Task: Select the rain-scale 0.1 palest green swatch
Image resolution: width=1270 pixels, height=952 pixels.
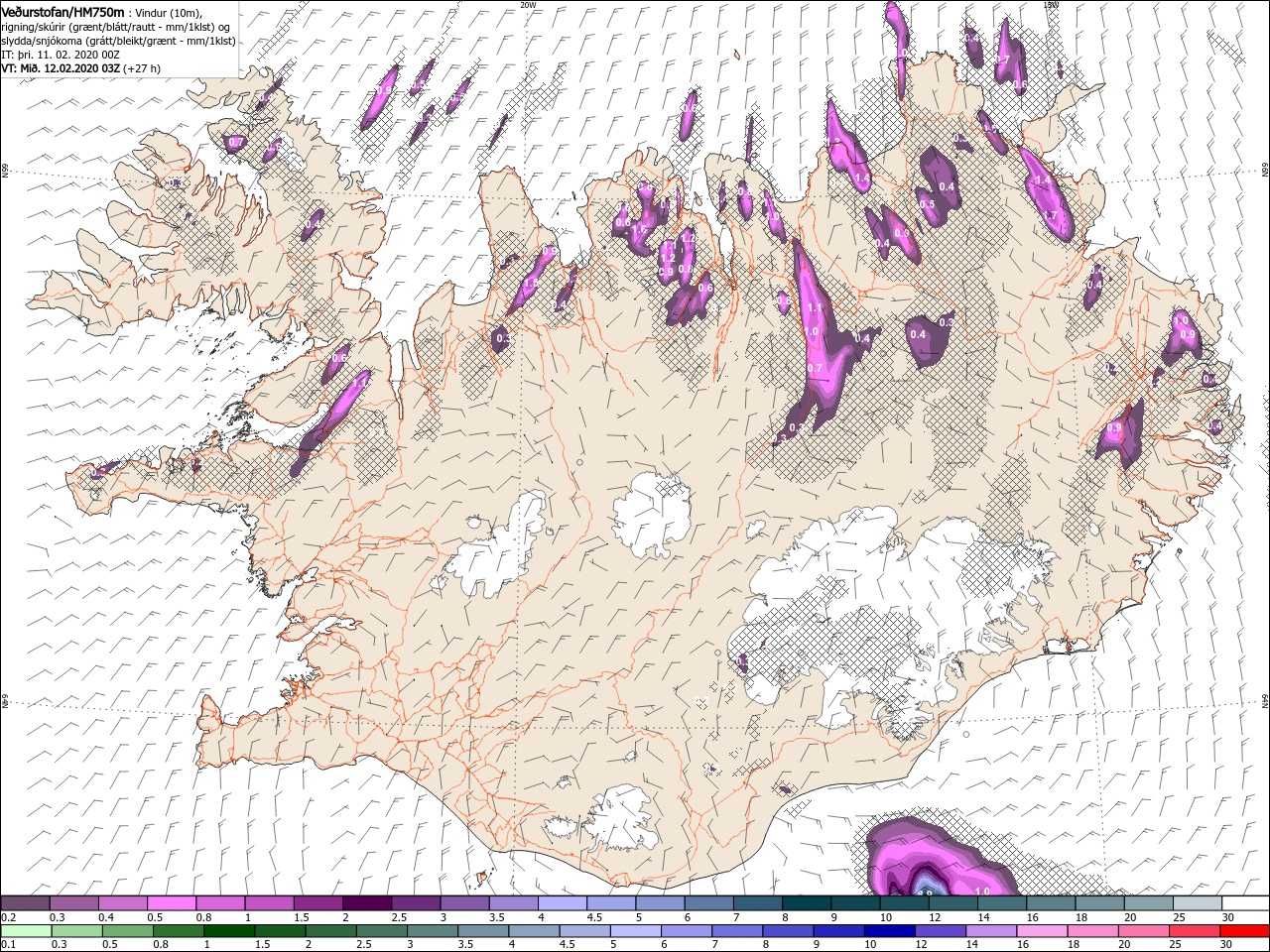Action: click(26, 930)
